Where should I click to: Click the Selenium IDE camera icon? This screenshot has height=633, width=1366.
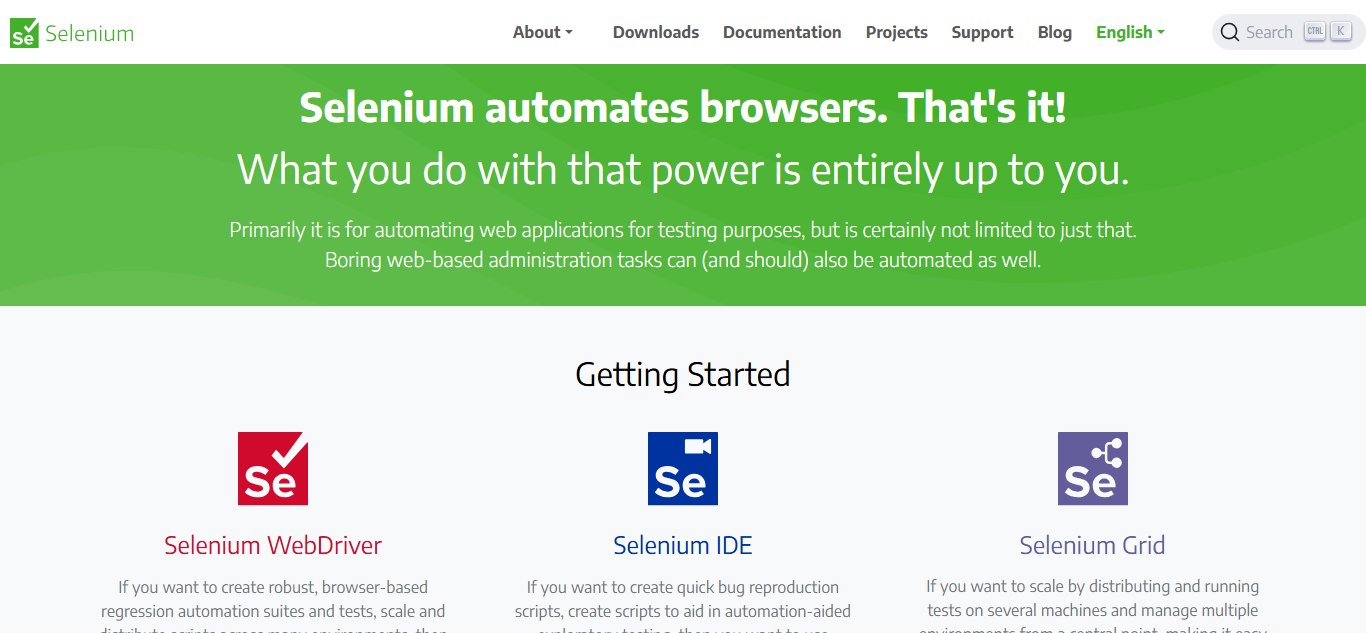point(682,467)
